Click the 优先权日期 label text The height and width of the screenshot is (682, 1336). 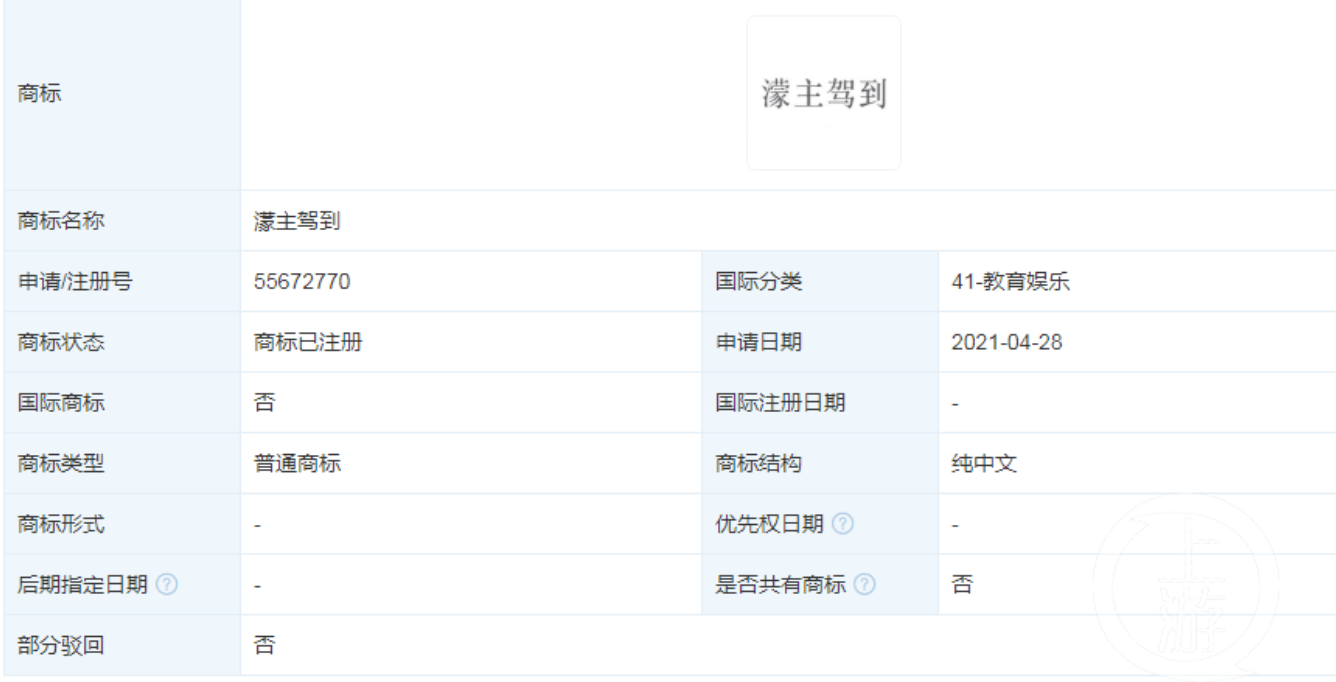click(x=769, y=524)
